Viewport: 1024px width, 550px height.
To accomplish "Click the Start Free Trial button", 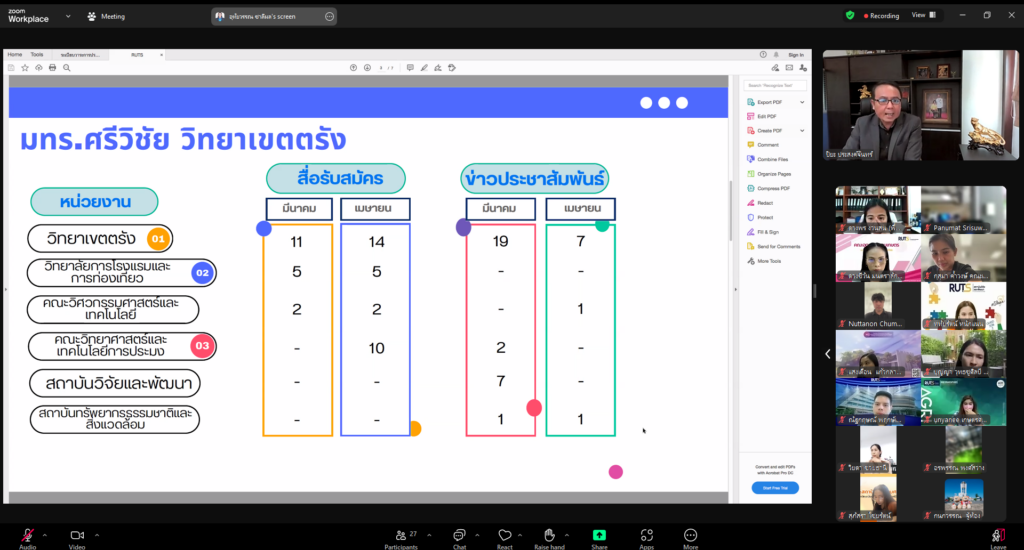I will [775, 488].
